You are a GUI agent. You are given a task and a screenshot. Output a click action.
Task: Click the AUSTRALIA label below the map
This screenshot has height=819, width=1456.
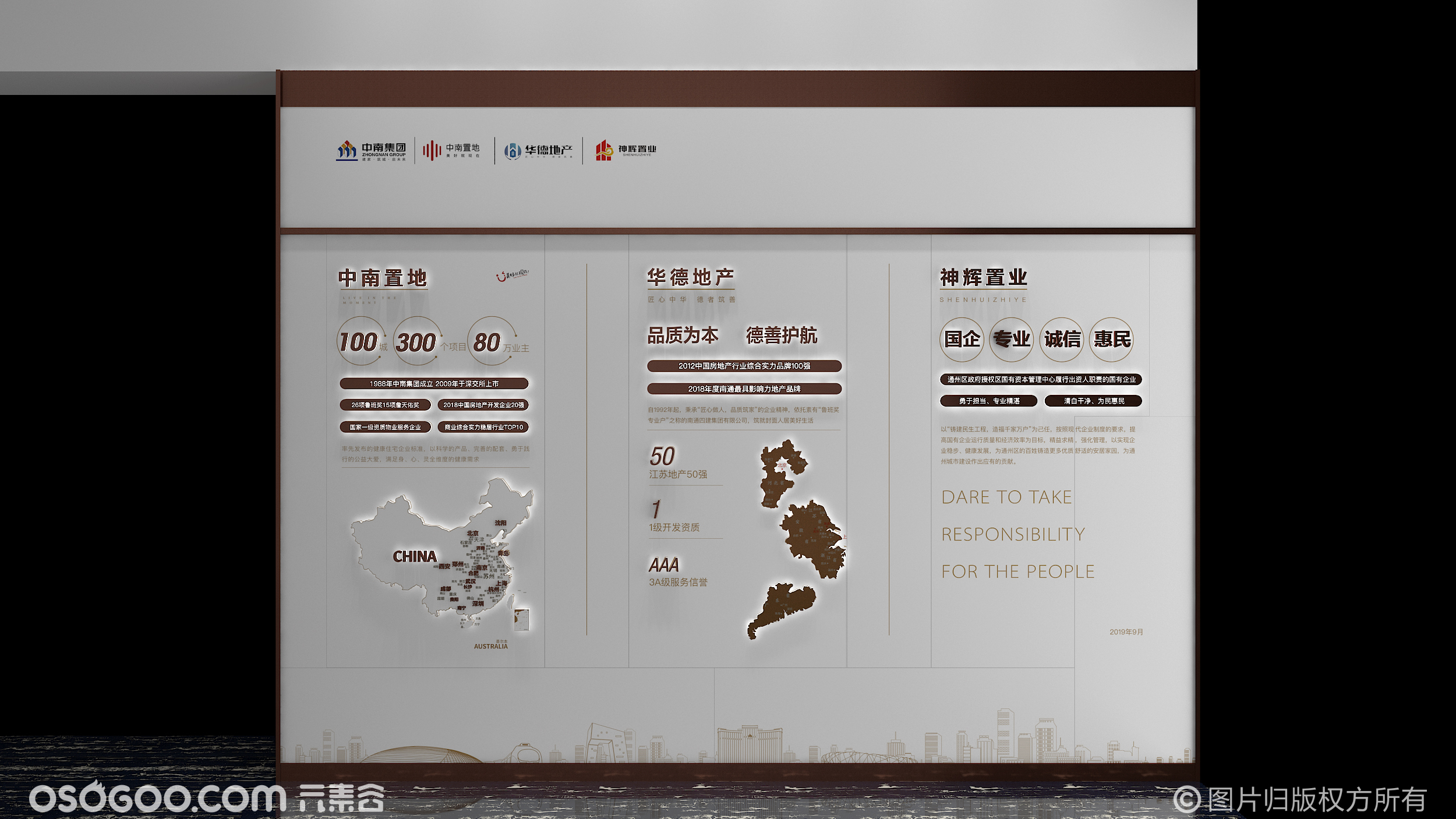[x=490, y=647]
